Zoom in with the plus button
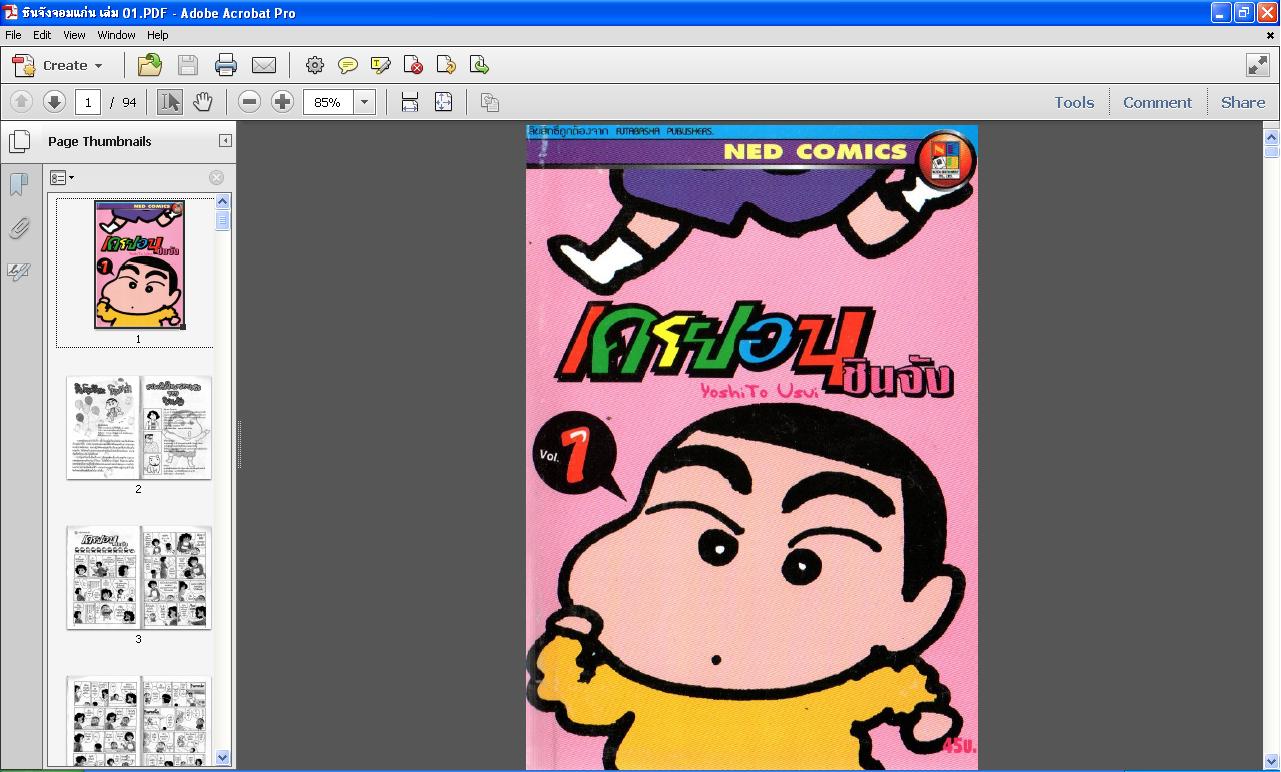 tap(283, 101)
